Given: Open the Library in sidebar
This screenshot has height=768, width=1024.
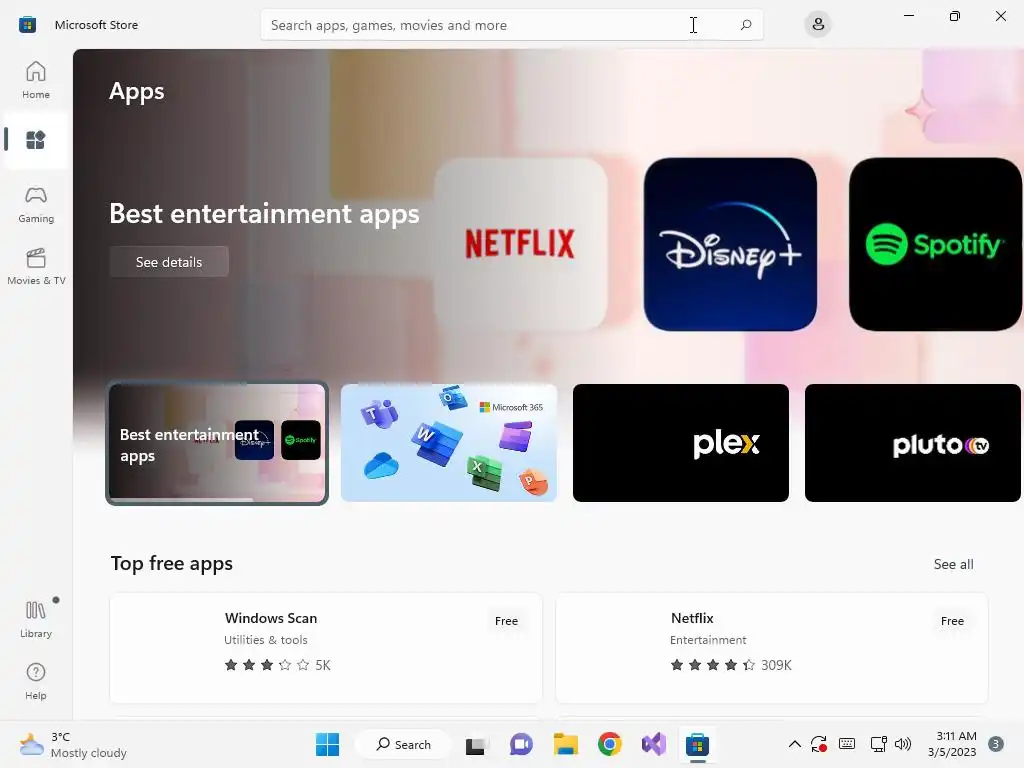Looking at the screenshot, I should (x=36, y=618).
